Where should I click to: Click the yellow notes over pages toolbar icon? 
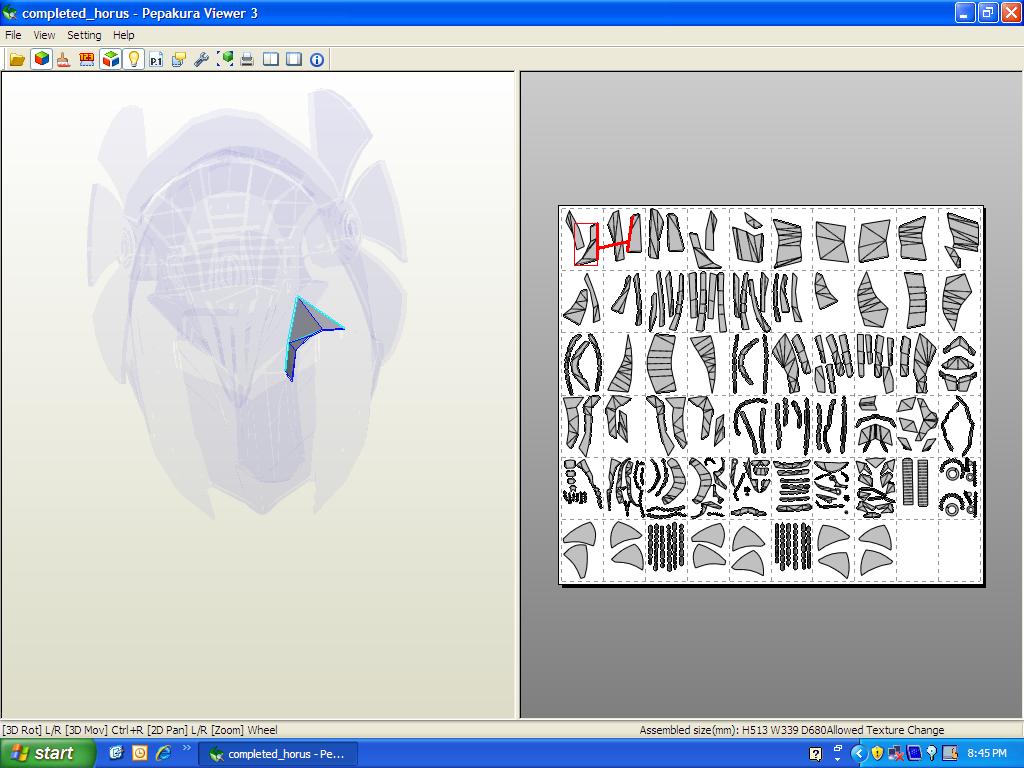[x=178, y=59]
